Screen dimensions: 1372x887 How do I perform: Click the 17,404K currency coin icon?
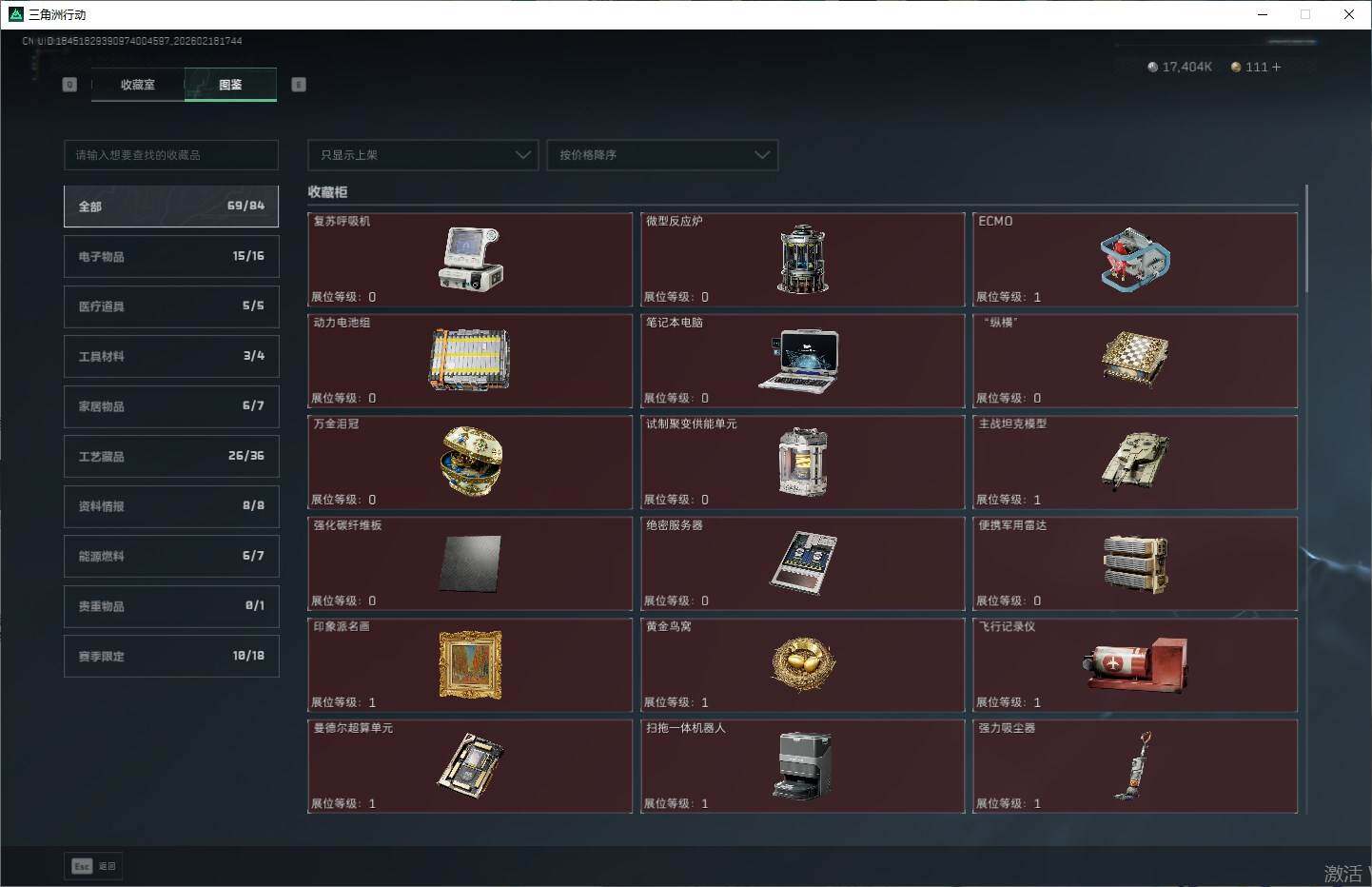[x=1153, y=67]
